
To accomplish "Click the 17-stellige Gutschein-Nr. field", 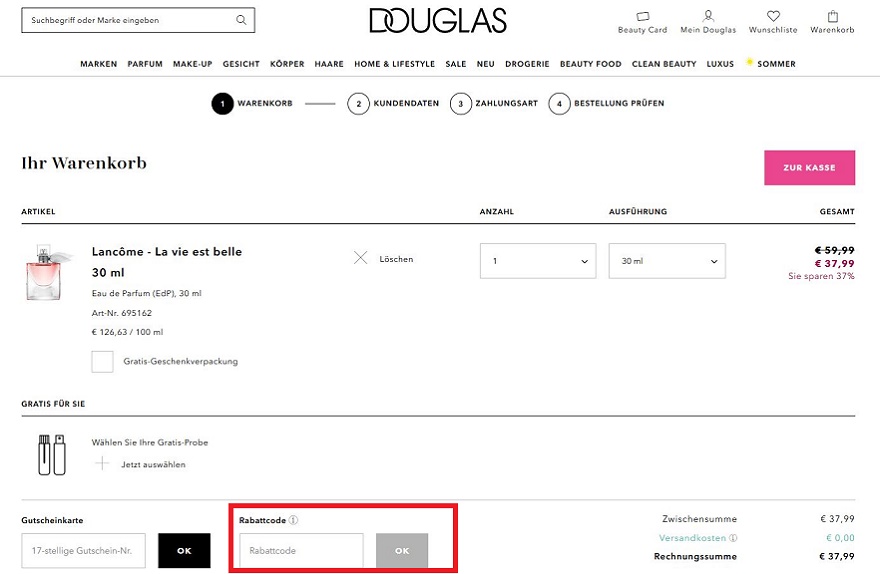I will tap(83, 550).
